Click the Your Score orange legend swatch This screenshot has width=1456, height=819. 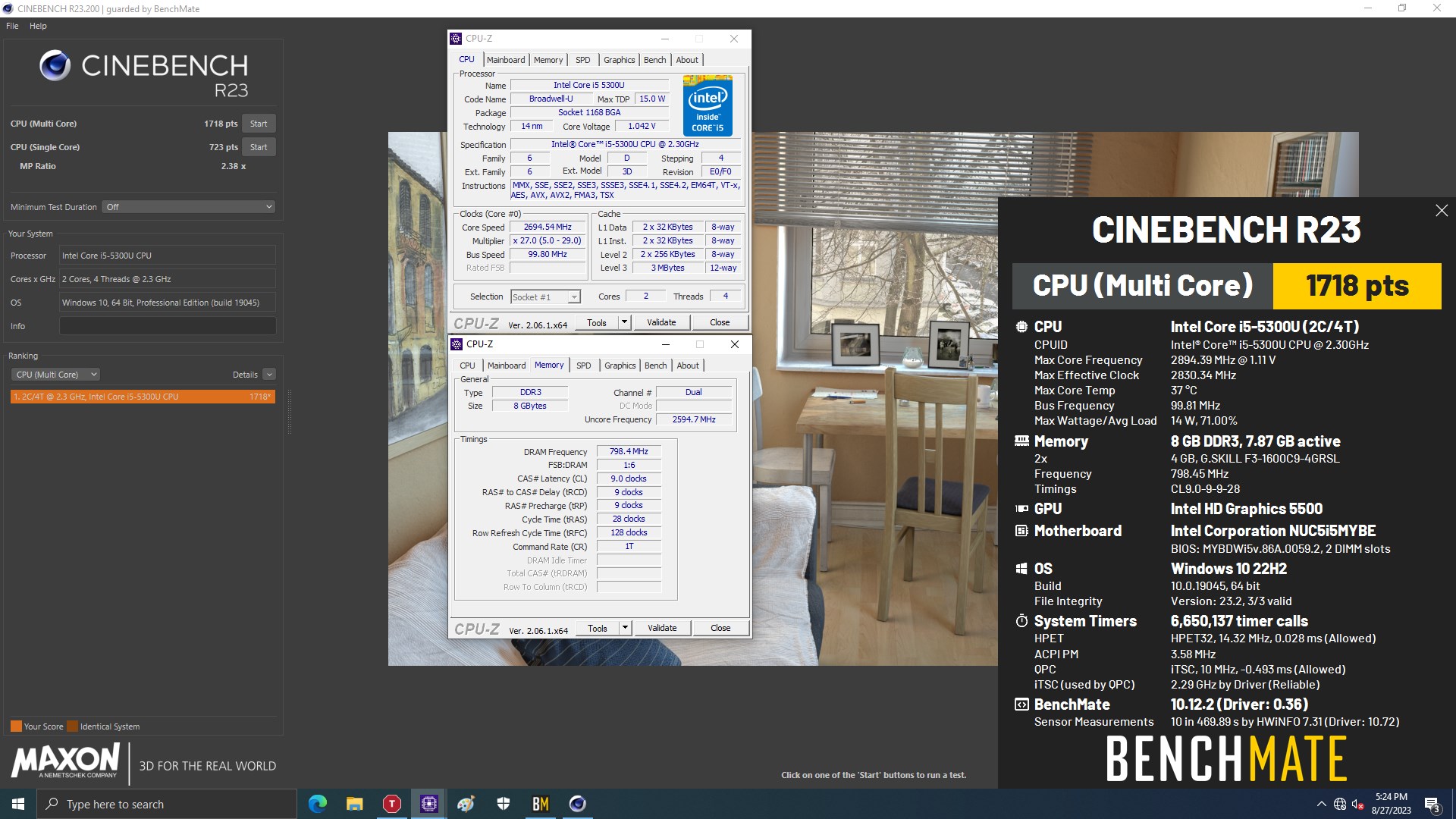click(16, 726)
